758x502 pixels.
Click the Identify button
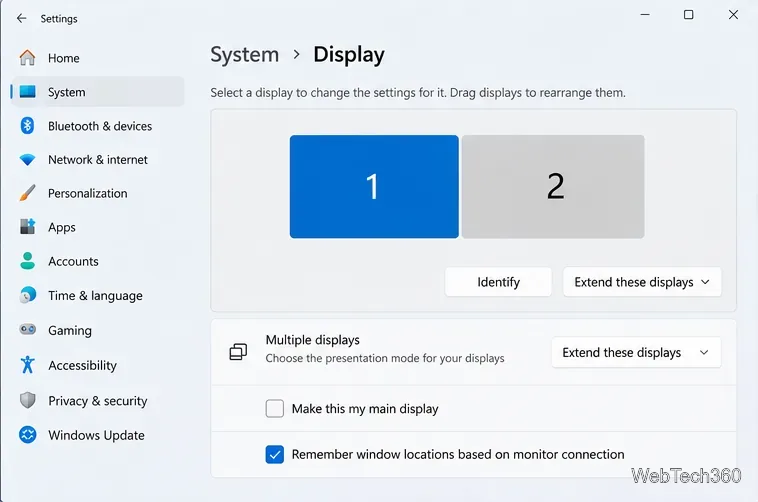click(x=498, y=282)
